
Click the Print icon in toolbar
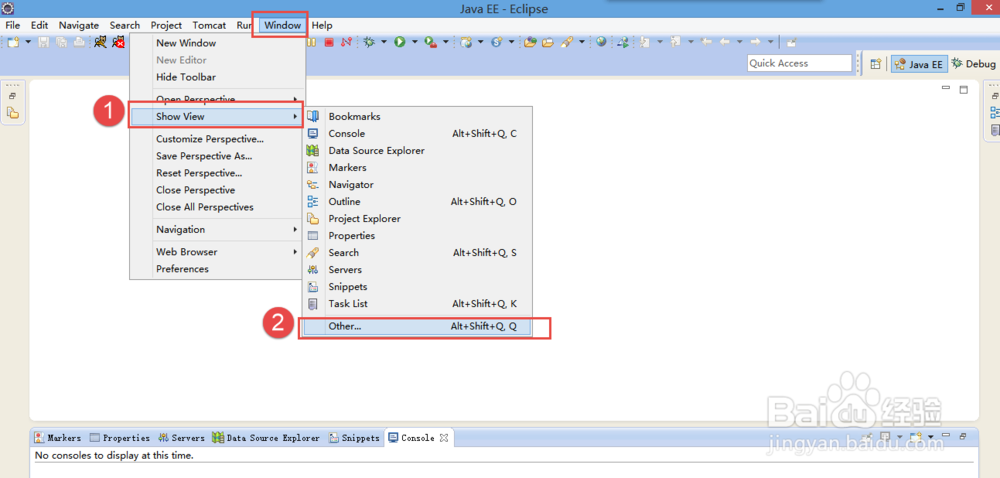79,42
